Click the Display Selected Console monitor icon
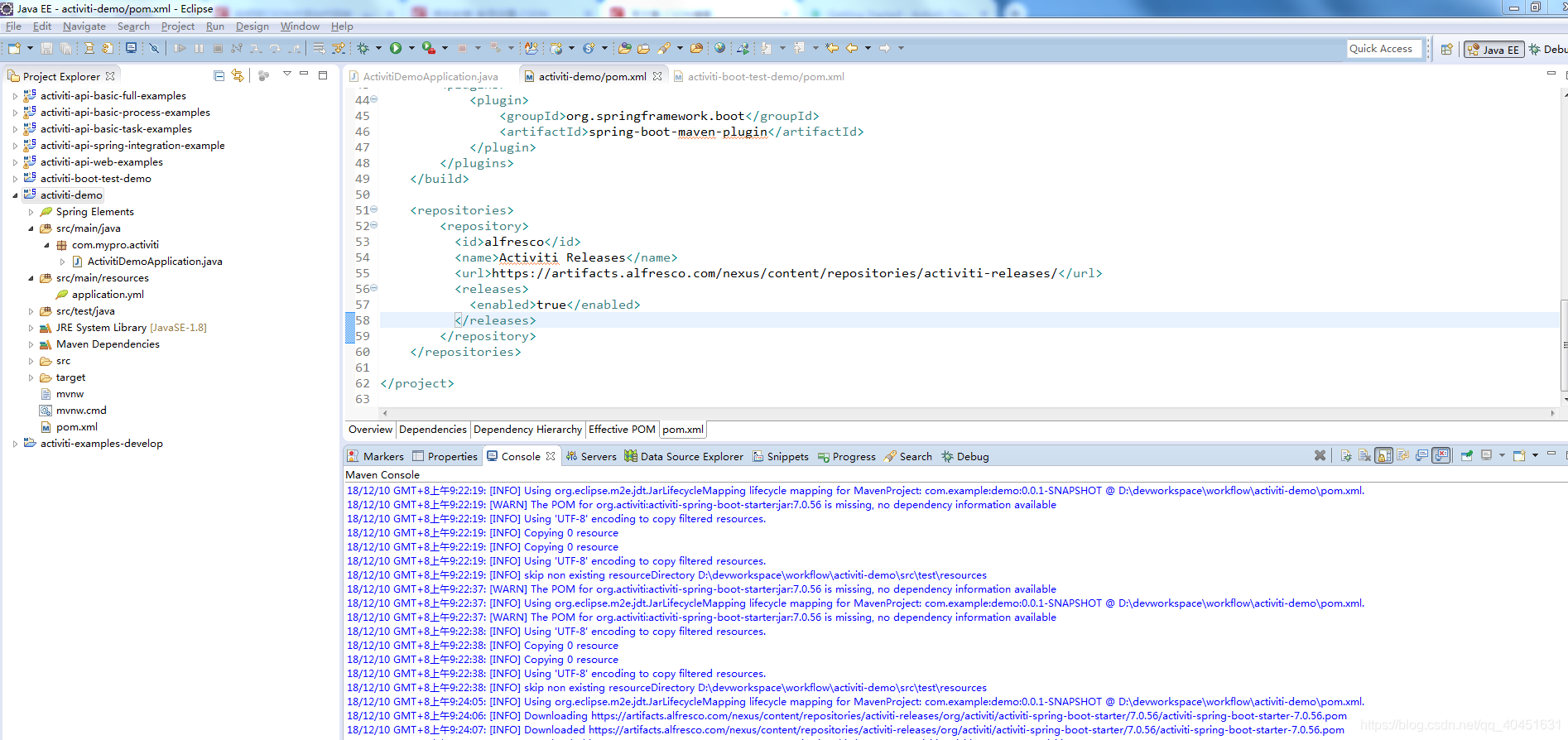The width and height of the screenshot is (1568, 740). click(x=1487, y=455)
